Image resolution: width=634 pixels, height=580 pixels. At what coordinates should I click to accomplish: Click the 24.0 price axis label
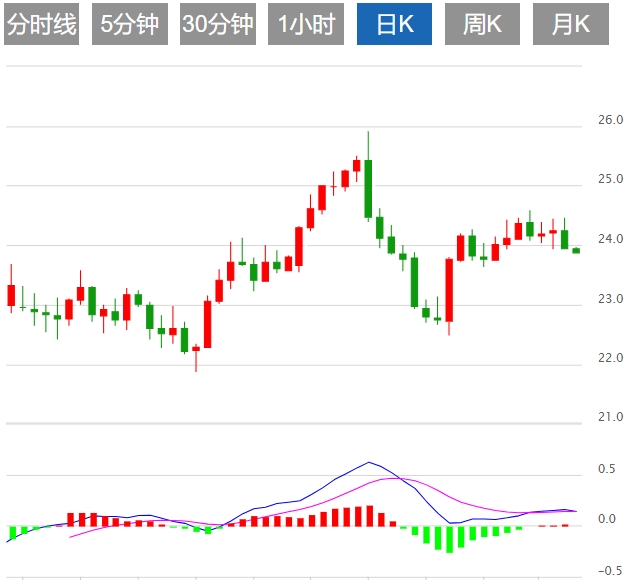click(x=611, y=239)
